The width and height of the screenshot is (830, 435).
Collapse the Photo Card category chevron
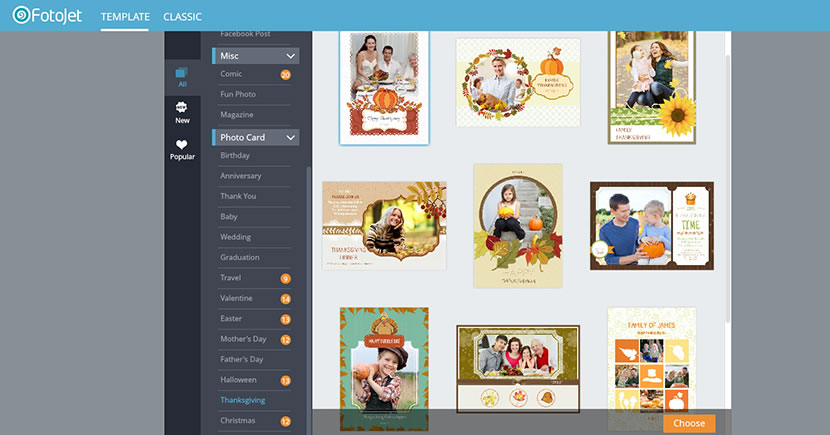point(290,137)
